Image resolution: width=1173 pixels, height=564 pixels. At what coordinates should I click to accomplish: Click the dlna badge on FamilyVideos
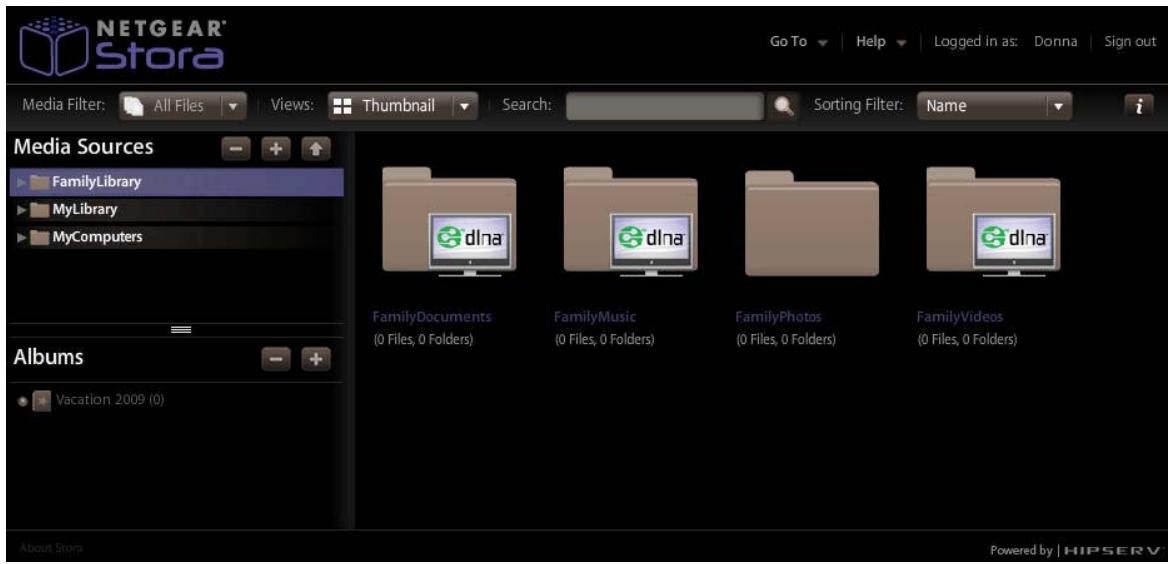[x=1014, y=244]
